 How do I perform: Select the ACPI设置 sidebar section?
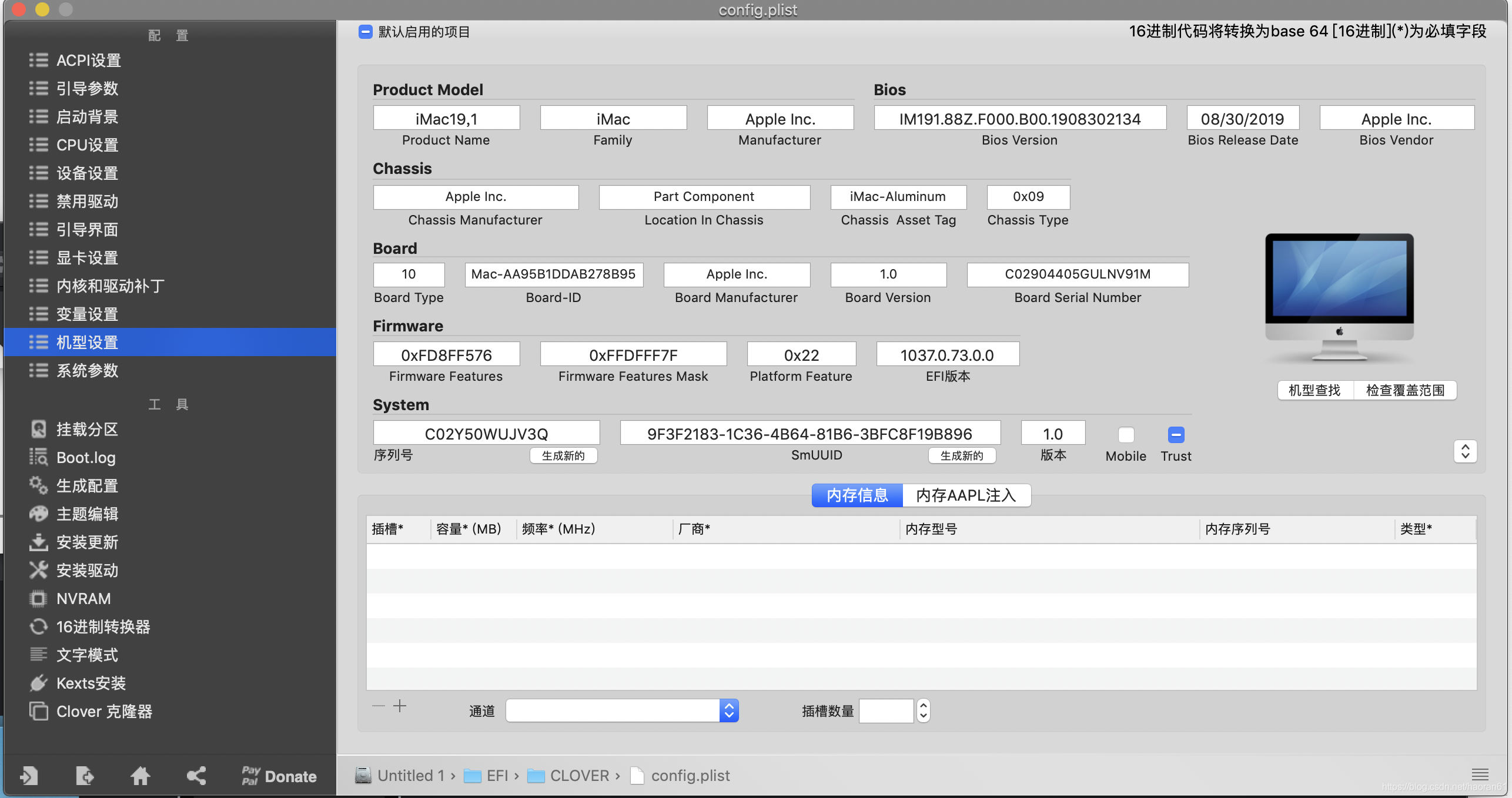pos(88,60)
